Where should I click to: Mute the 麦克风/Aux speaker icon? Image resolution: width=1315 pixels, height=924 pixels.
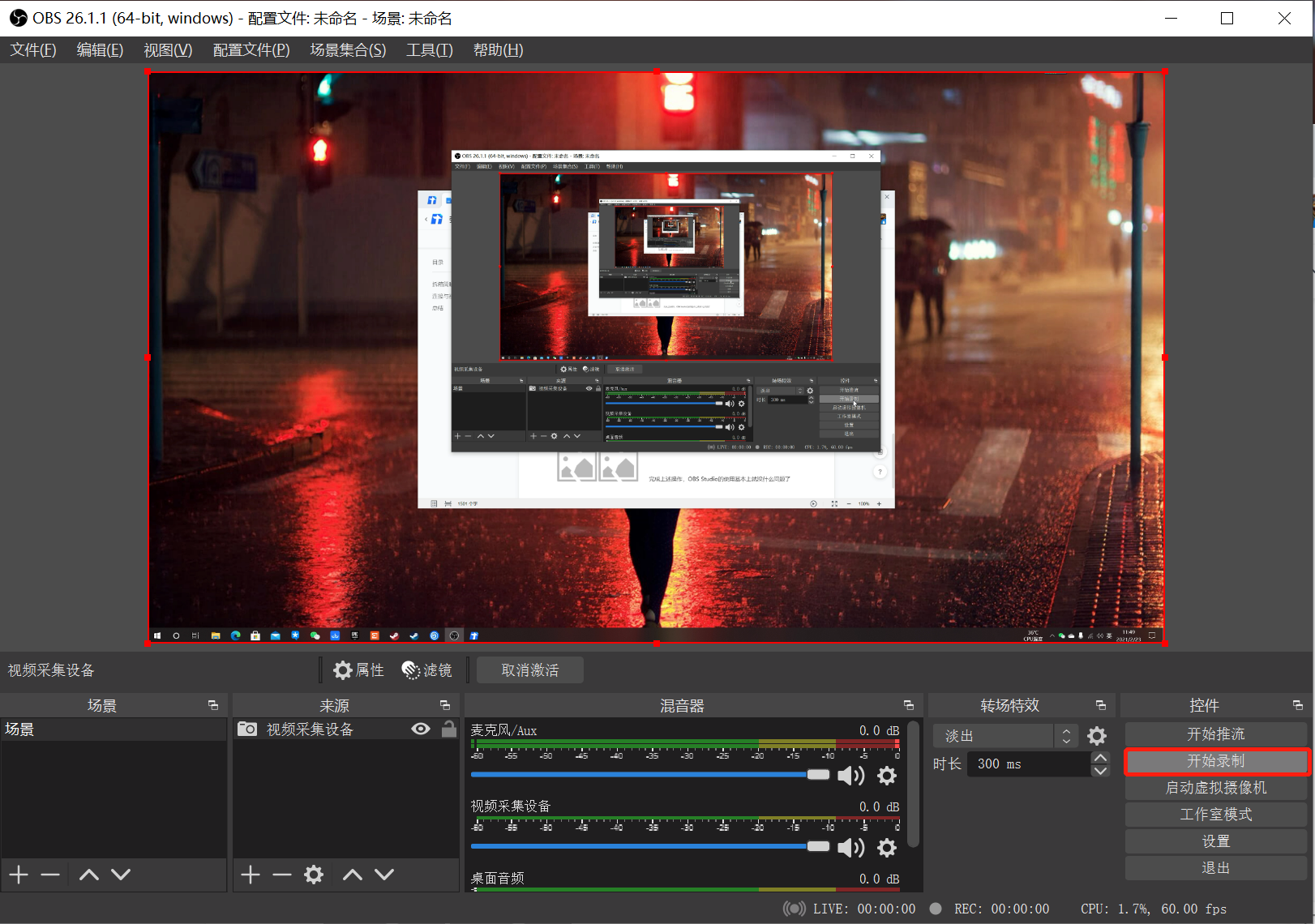(850, 776)
